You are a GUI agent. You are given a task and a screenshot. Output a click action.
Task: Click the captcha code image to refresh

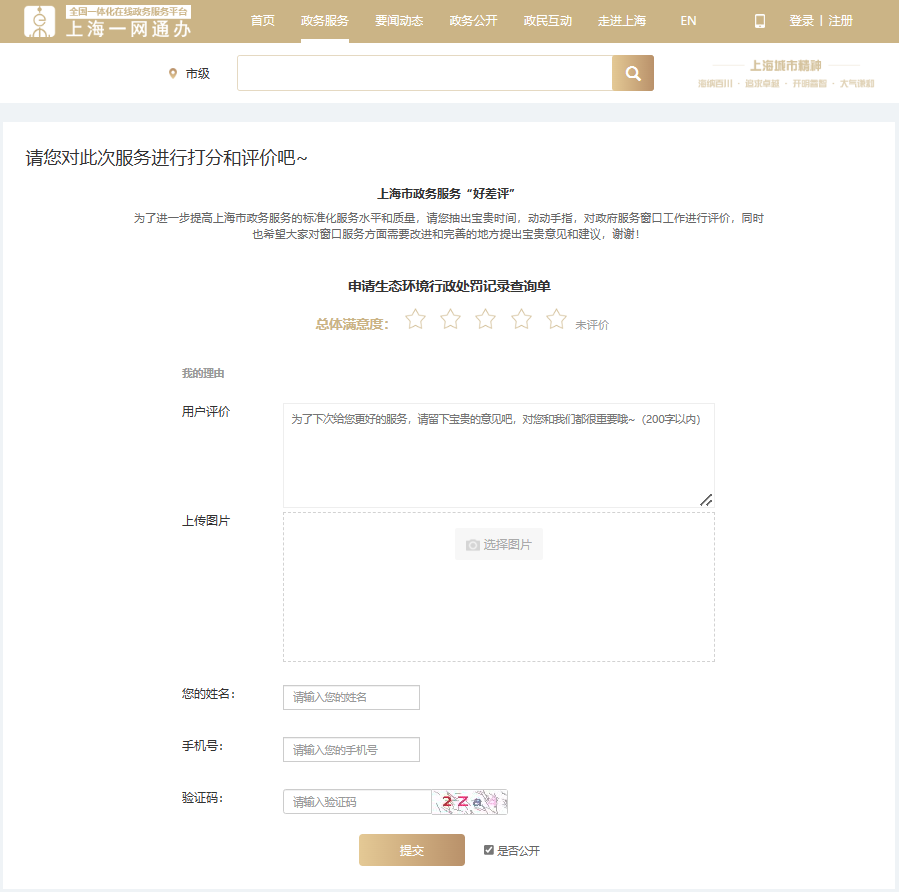(x=470, y=801)
